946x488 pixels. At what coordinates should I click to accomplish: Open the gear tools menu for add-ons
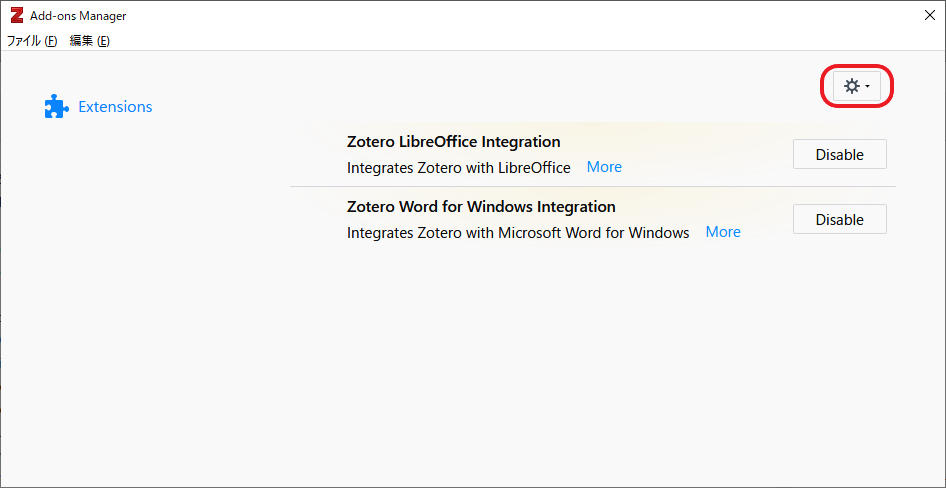click(856, 87)
